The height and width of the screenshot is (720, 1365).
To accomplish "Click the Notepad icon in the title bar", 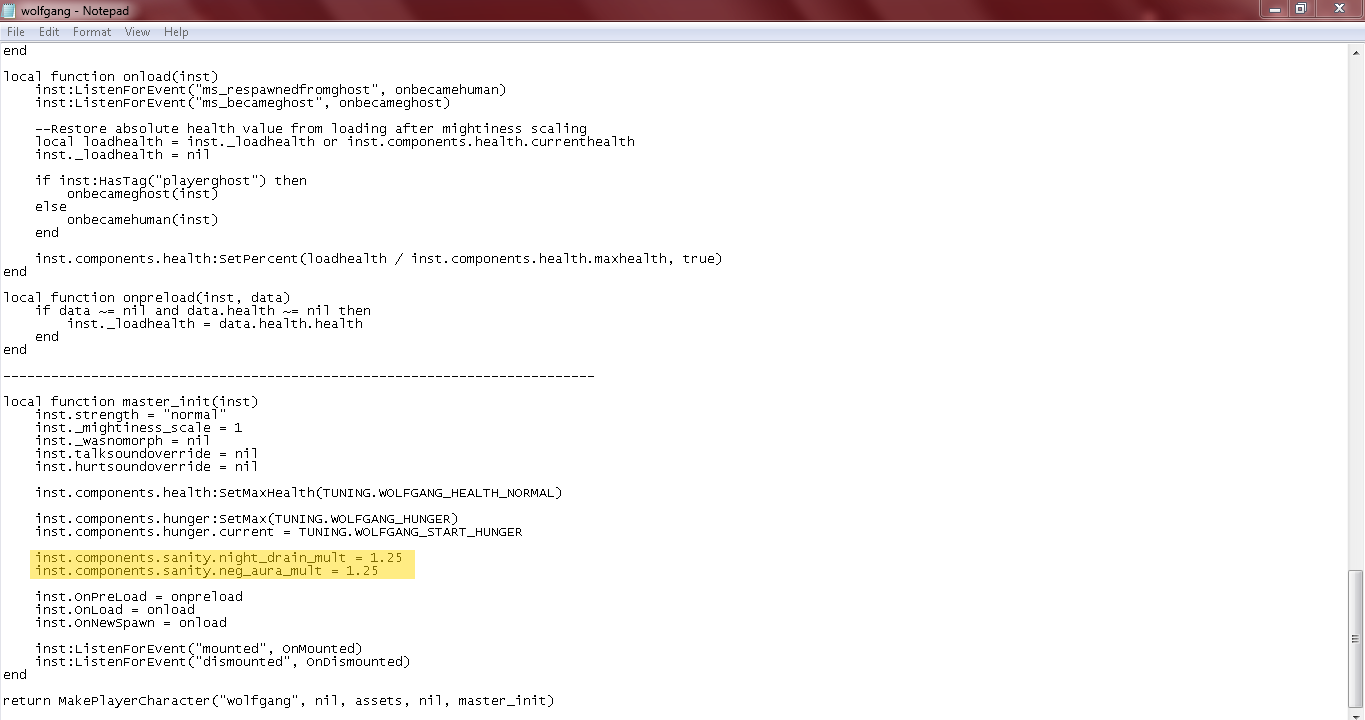I will coord(9,9).
